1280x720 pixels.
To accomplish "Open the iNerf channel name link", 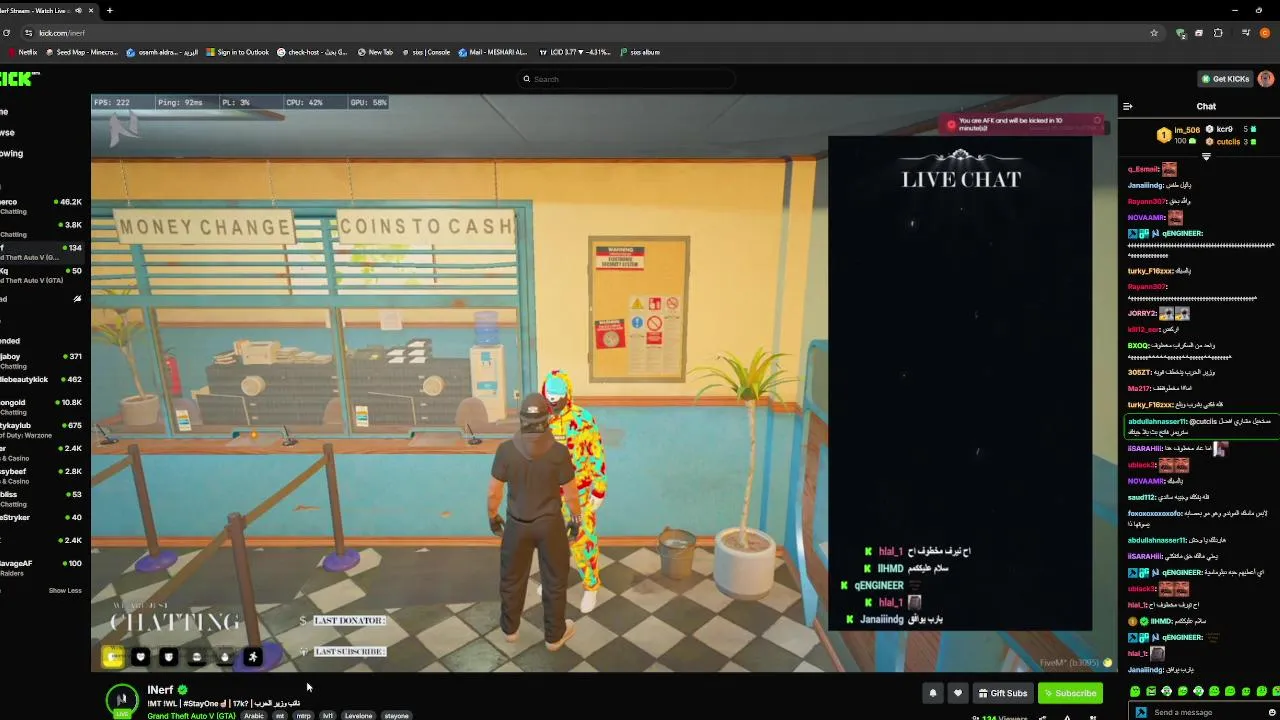I will pos(160,690).
